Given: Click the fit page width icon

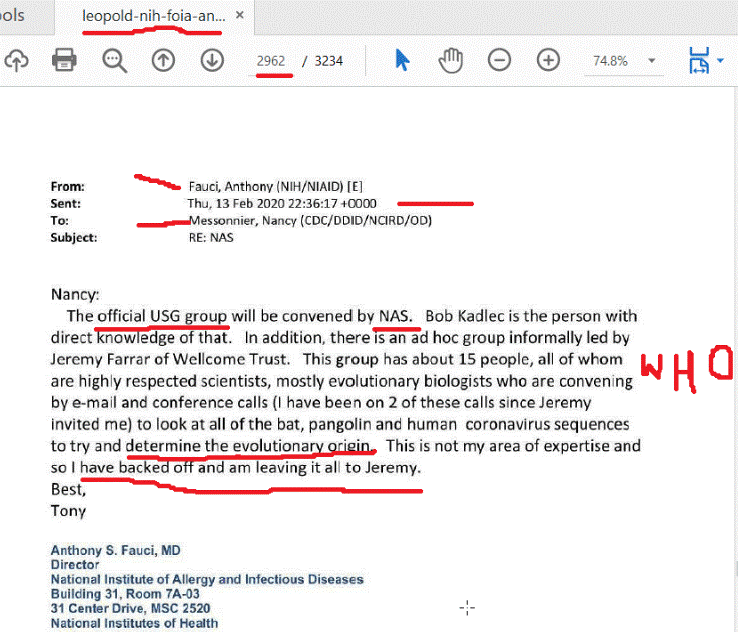Looking at the screenshot, I should click(x=698, y=61).
